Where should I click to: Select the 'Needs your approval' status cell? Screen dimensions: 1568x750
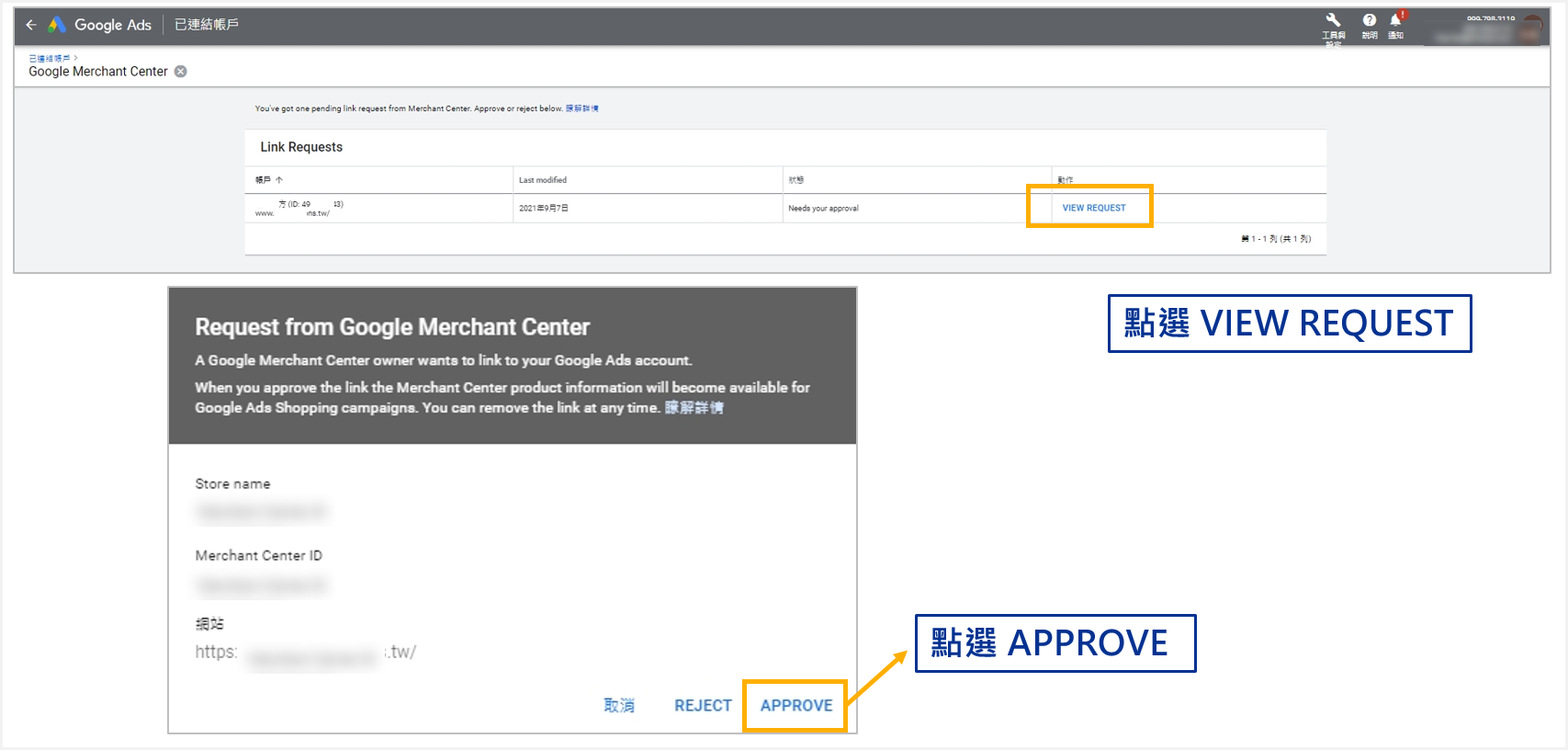click(823, 209)
